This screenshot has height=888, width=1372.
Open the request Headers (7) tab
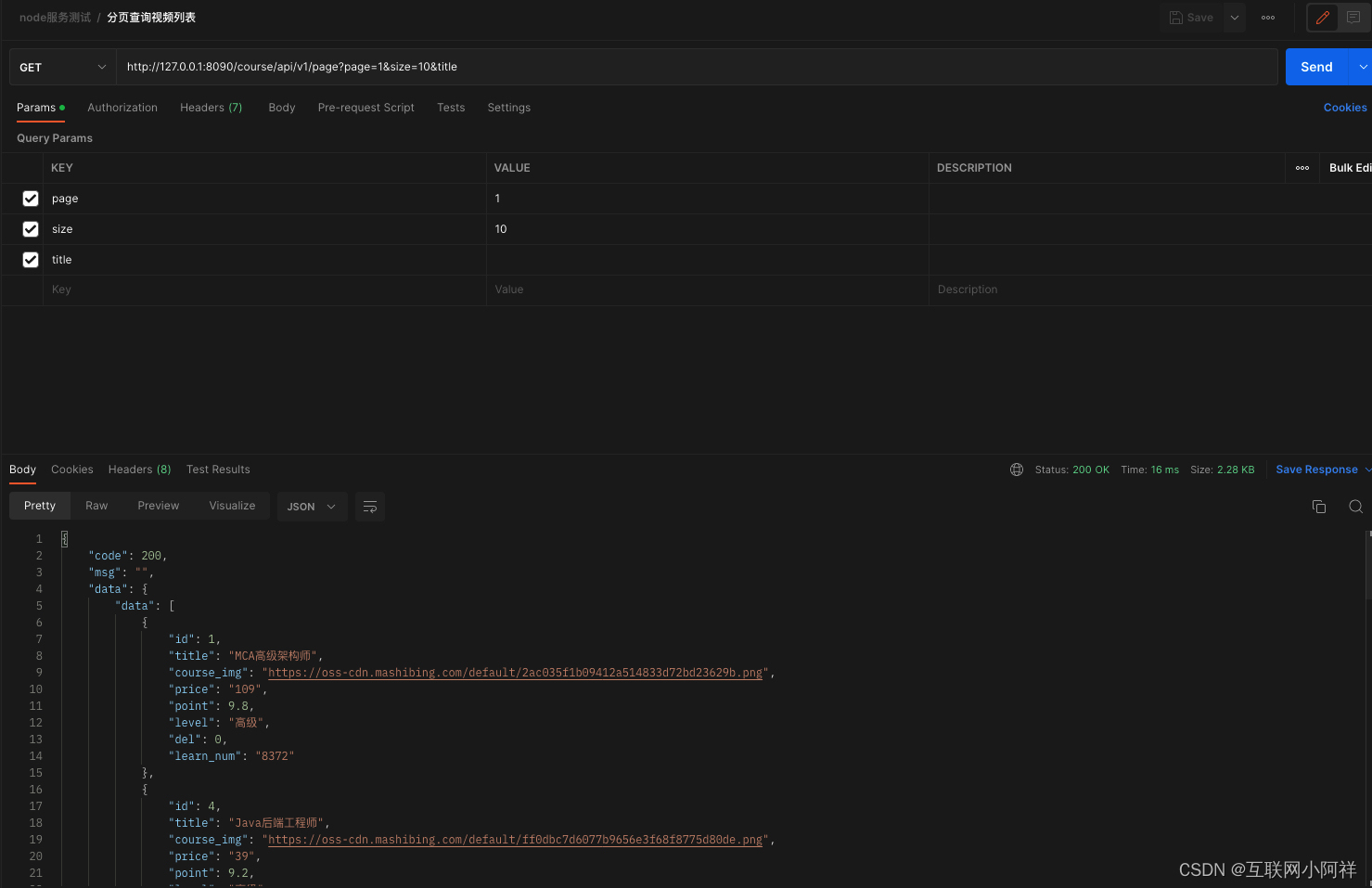point(211,108)
